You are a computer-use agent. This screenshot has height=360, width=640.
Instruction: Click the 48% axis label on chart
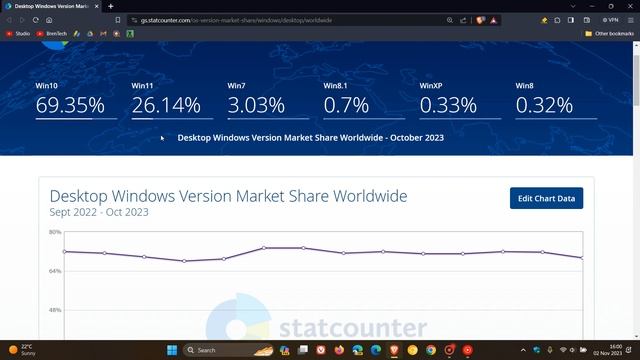[x=55, y=310]
